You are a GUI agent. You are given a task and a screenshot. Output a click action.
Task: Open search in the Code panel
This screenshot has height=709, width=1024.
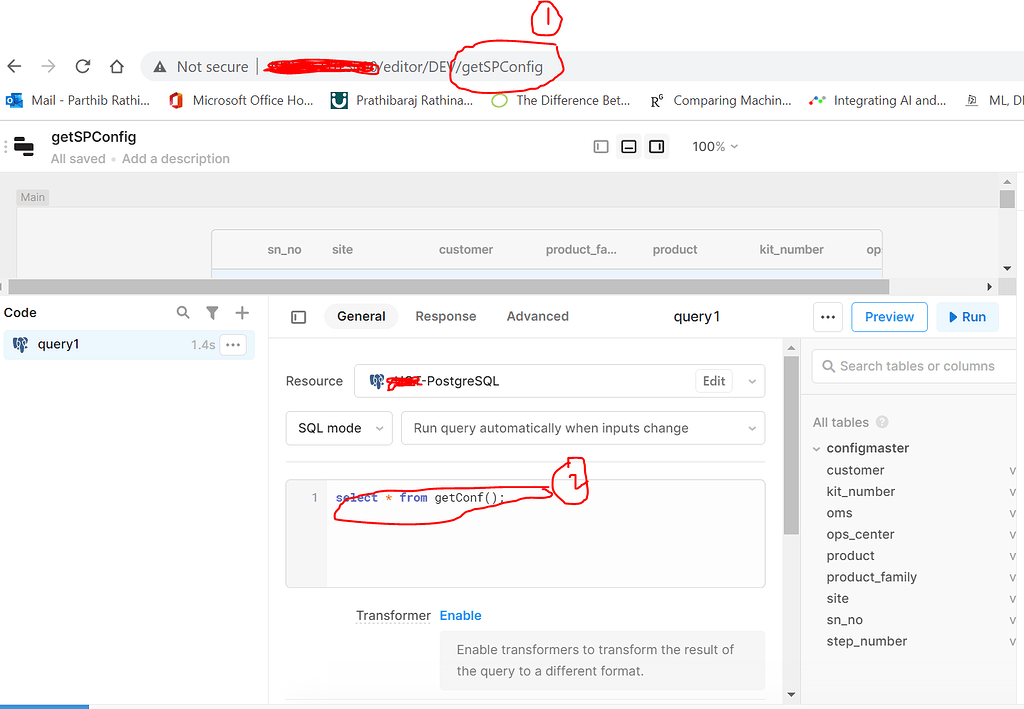coord(183,313)
